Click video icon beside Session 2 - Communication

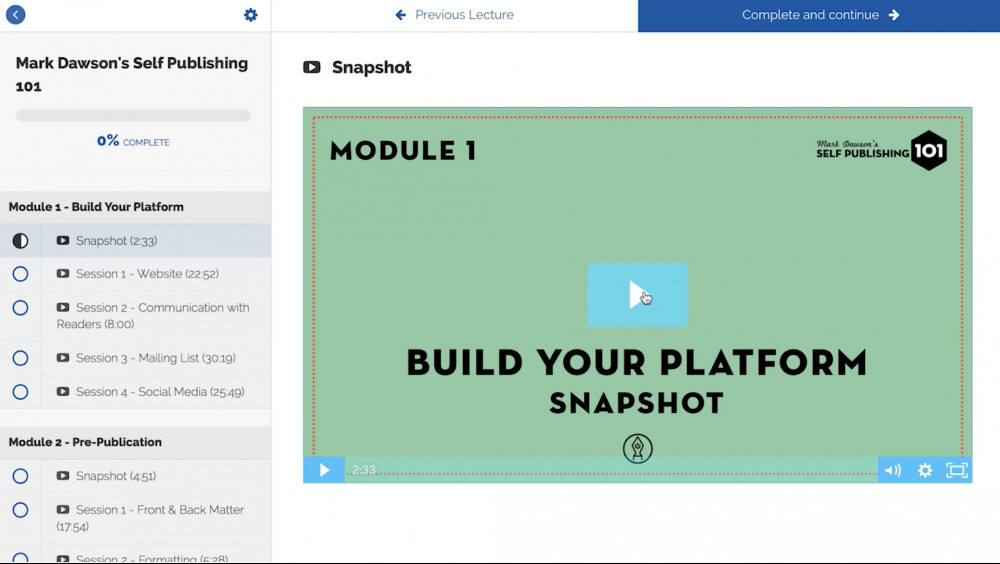[62, 308]
